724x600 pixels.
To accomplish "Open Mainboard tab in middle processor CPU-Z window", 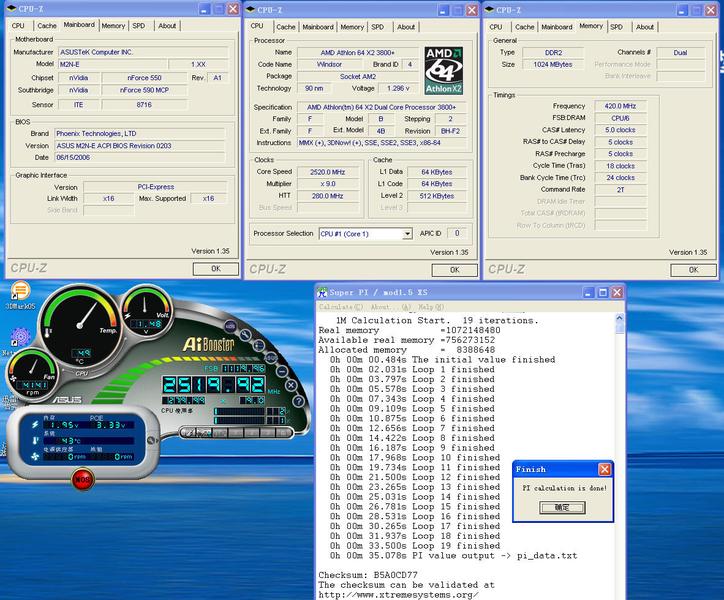I will coord(318,27).
